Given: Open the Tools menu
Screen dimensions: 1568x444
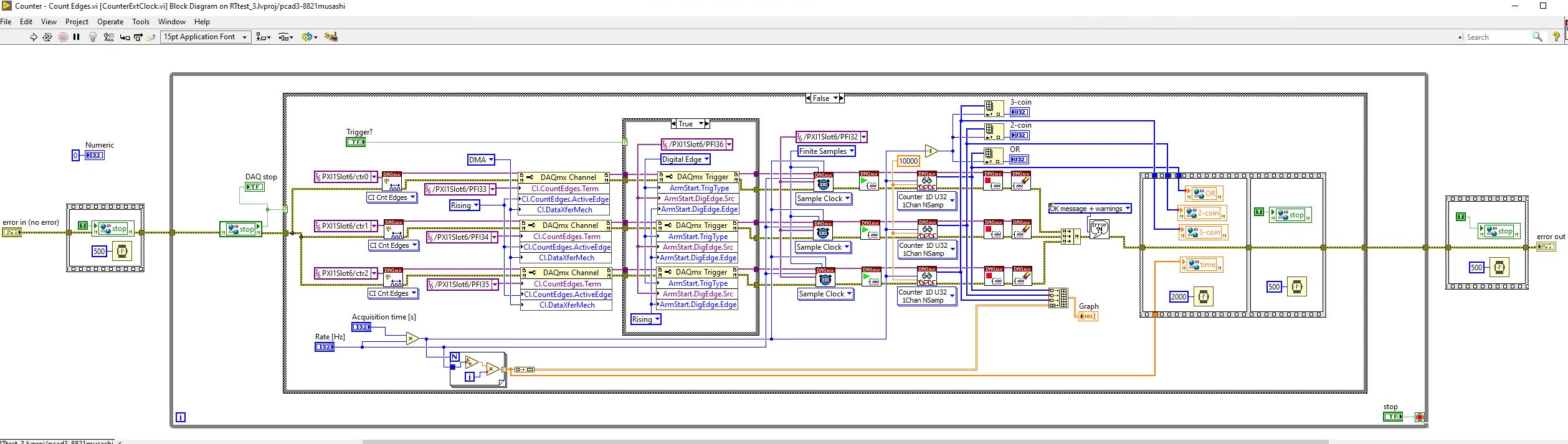Looking at the screenshot, I should [141, 21].
